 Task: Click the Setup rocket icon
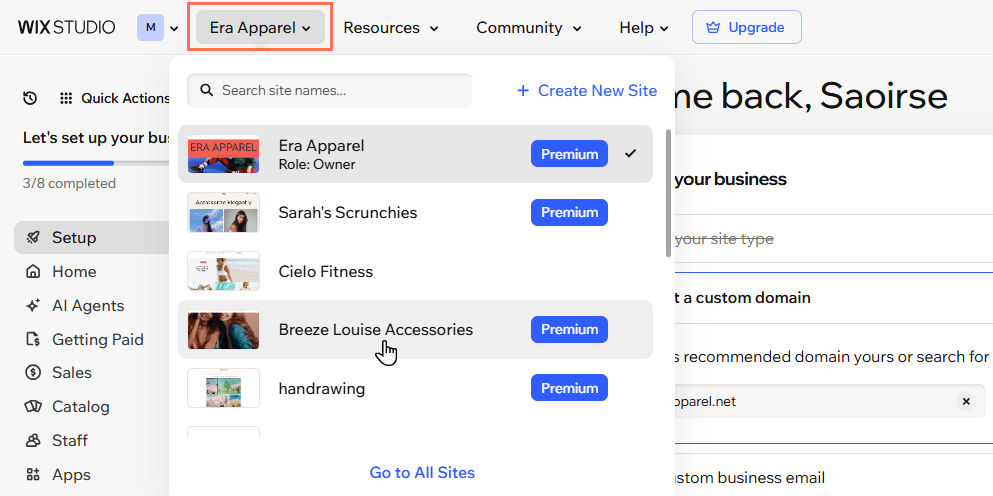32,238
